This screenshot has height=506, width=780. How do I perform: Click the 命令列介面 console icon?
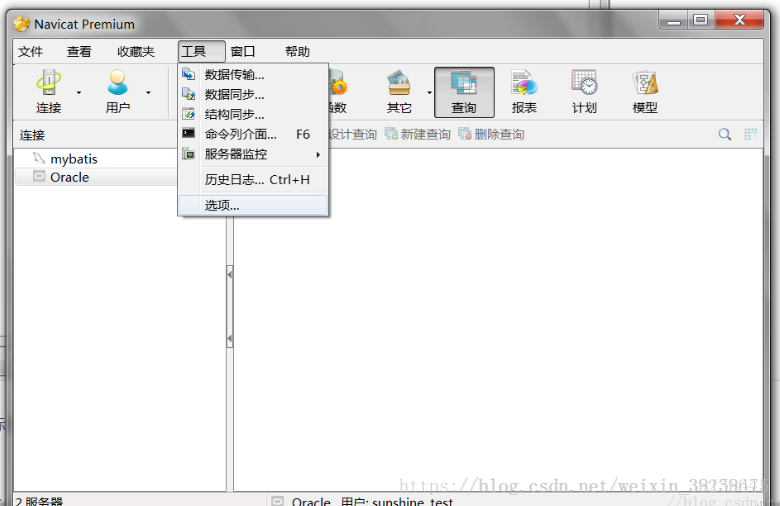pos(189,133)
